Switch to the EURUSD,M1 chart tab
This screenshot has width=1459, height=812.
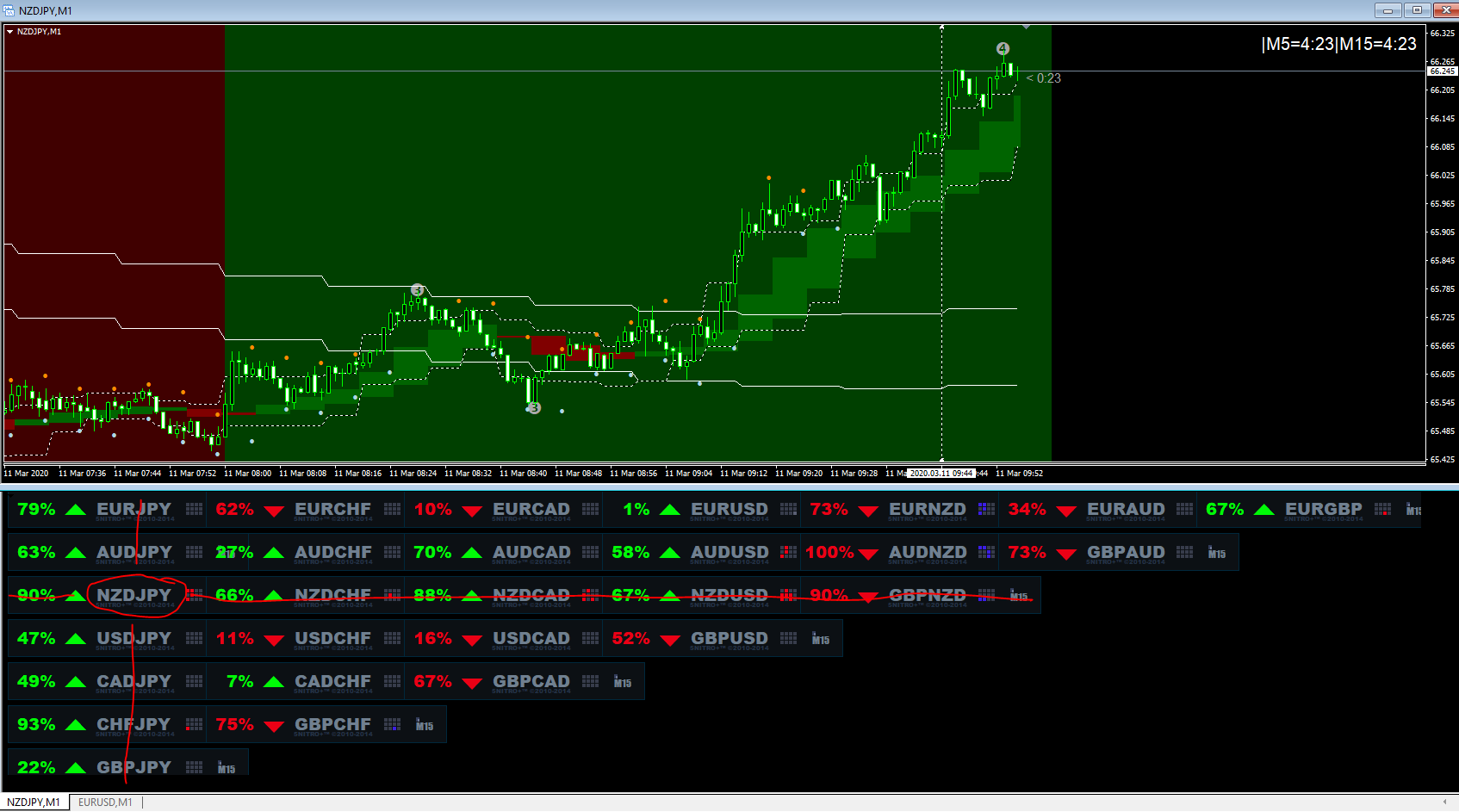(x=105, y=802)
